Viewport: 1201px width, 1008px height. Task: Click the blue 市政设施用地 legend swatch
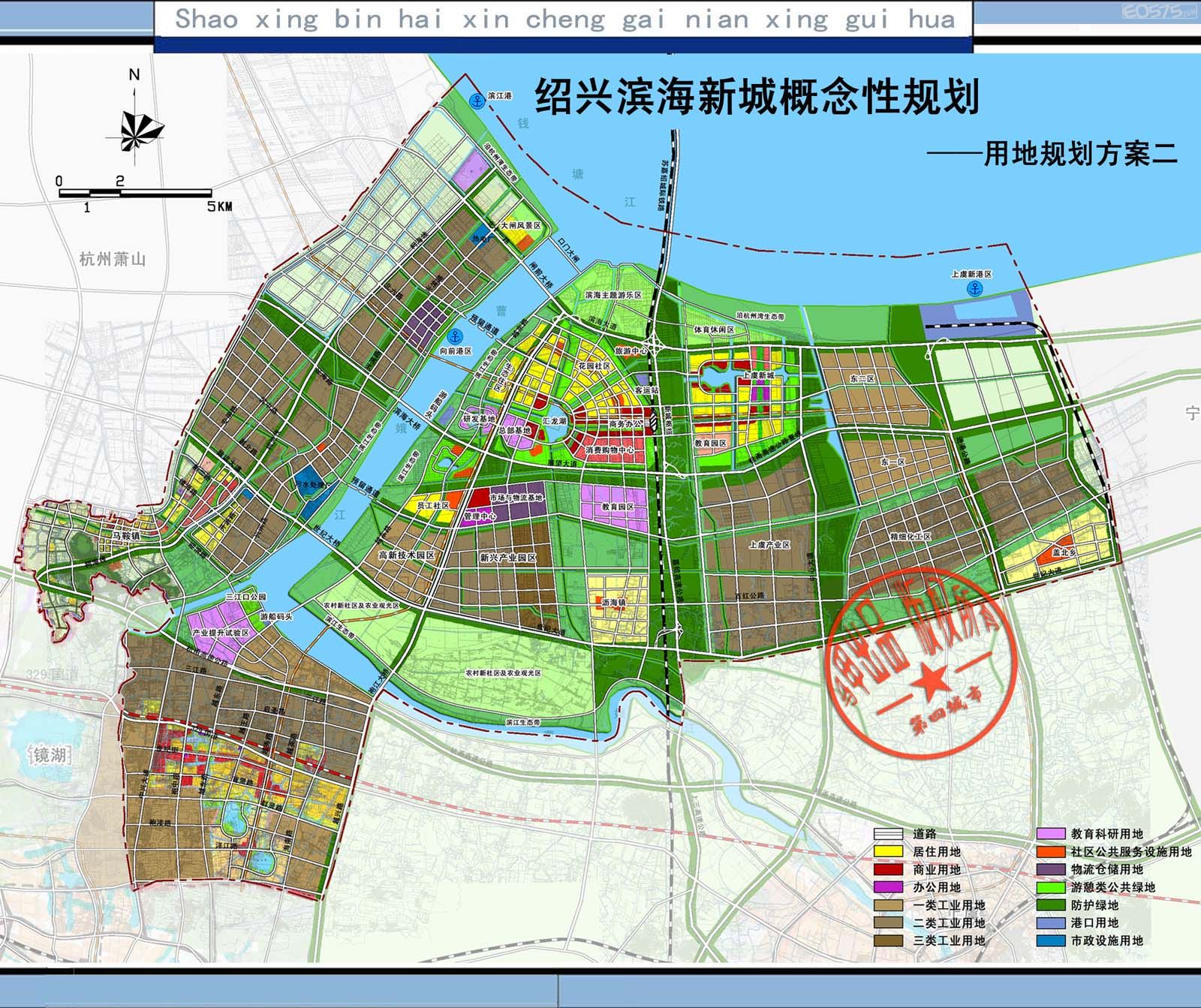(1051, 940)
